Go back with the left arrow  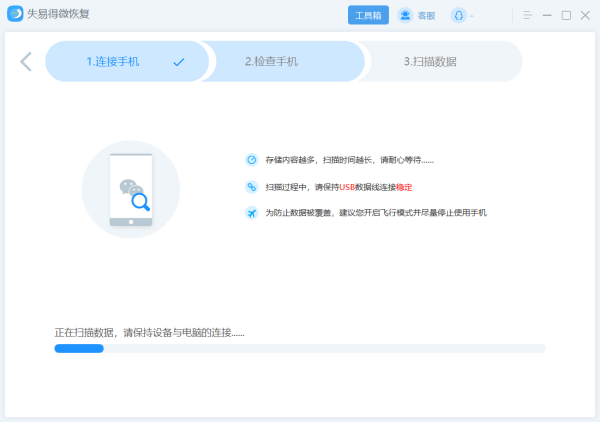click(26, 62)
